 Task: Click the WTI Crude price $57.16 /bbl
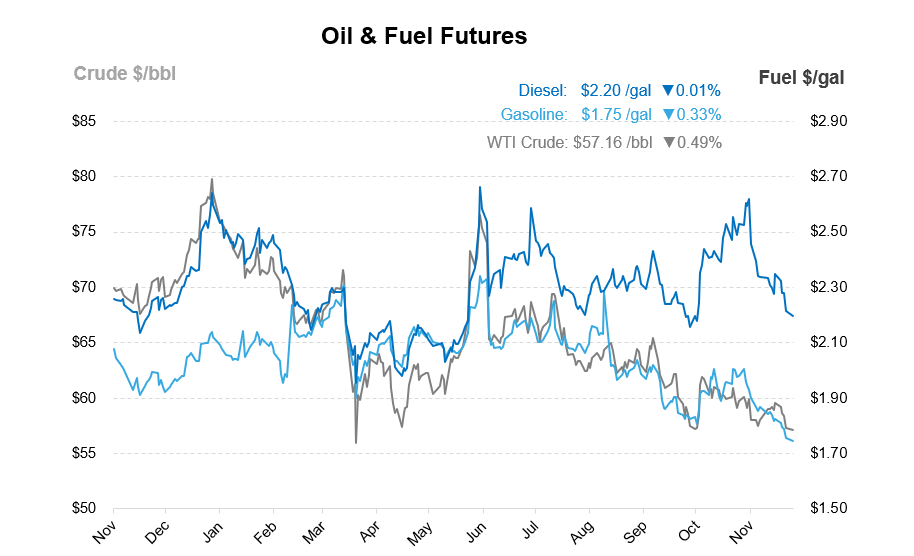[613, 142]
